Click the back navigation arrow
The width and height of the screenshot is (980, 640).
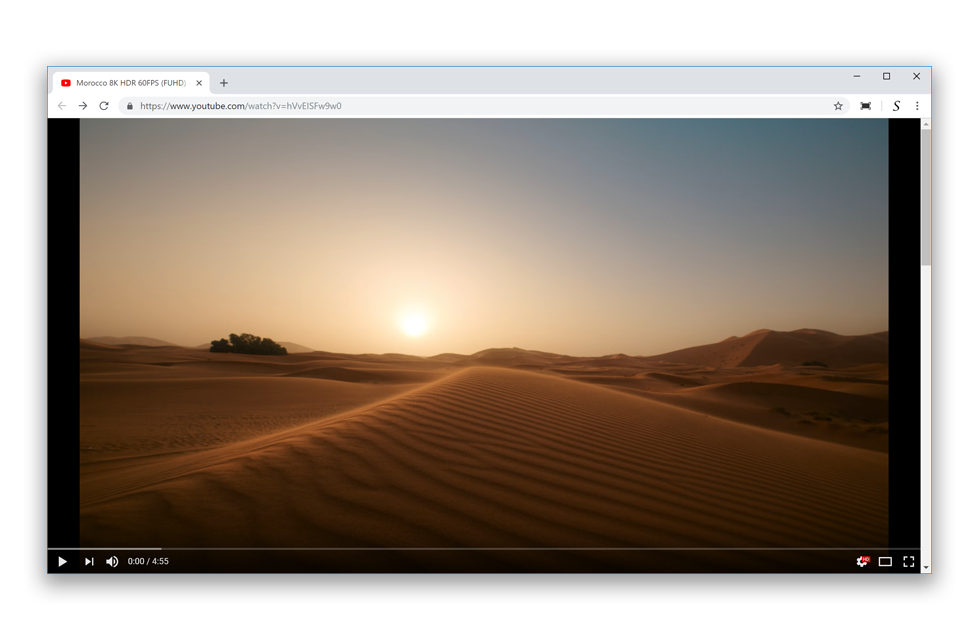pyautogui.click(x=62, y=105)
